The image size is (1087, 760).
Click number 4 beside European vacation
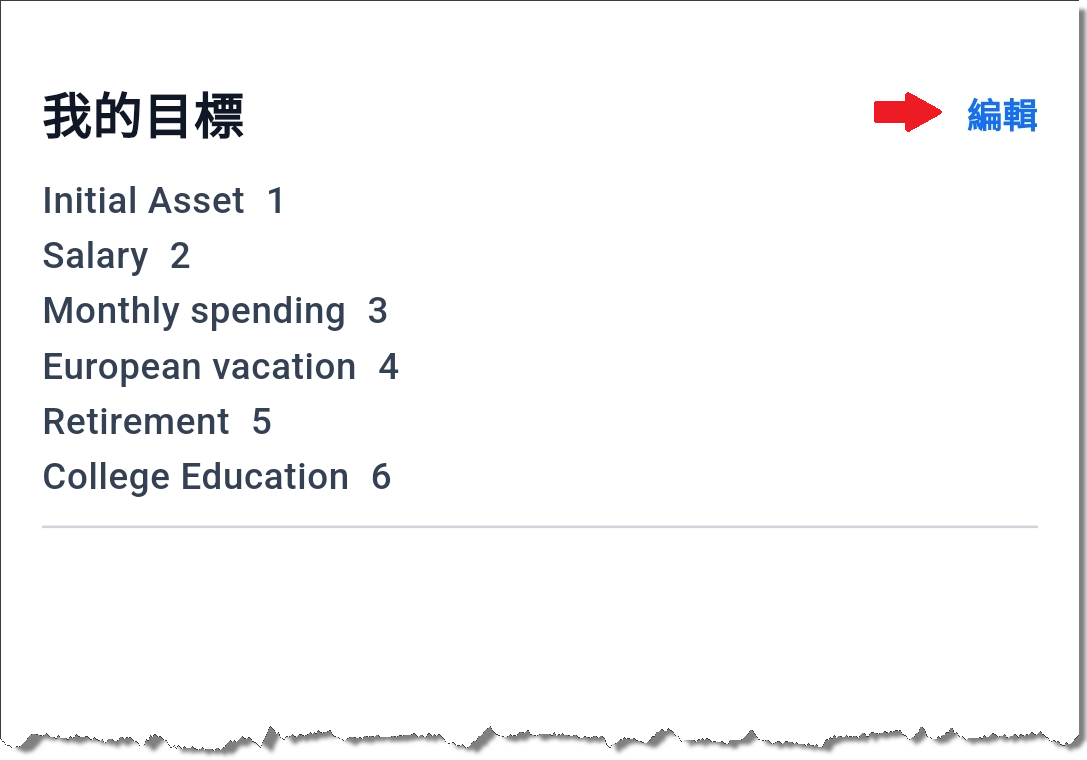pyautogui.click(x=388, y=366)
